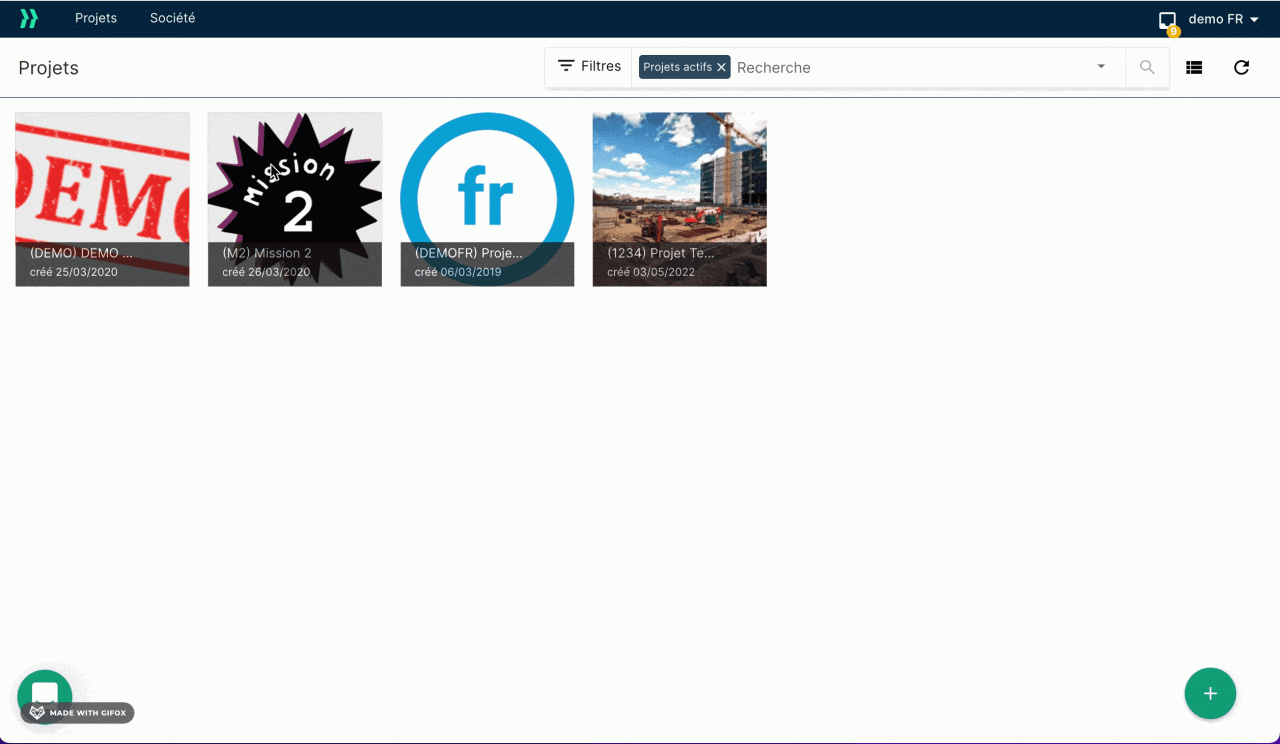Expand the demo FR account dropdown
Image resolution: width=1280 pixels, height=744 pixels.
pyautogui.click(x=1223, y=19)
